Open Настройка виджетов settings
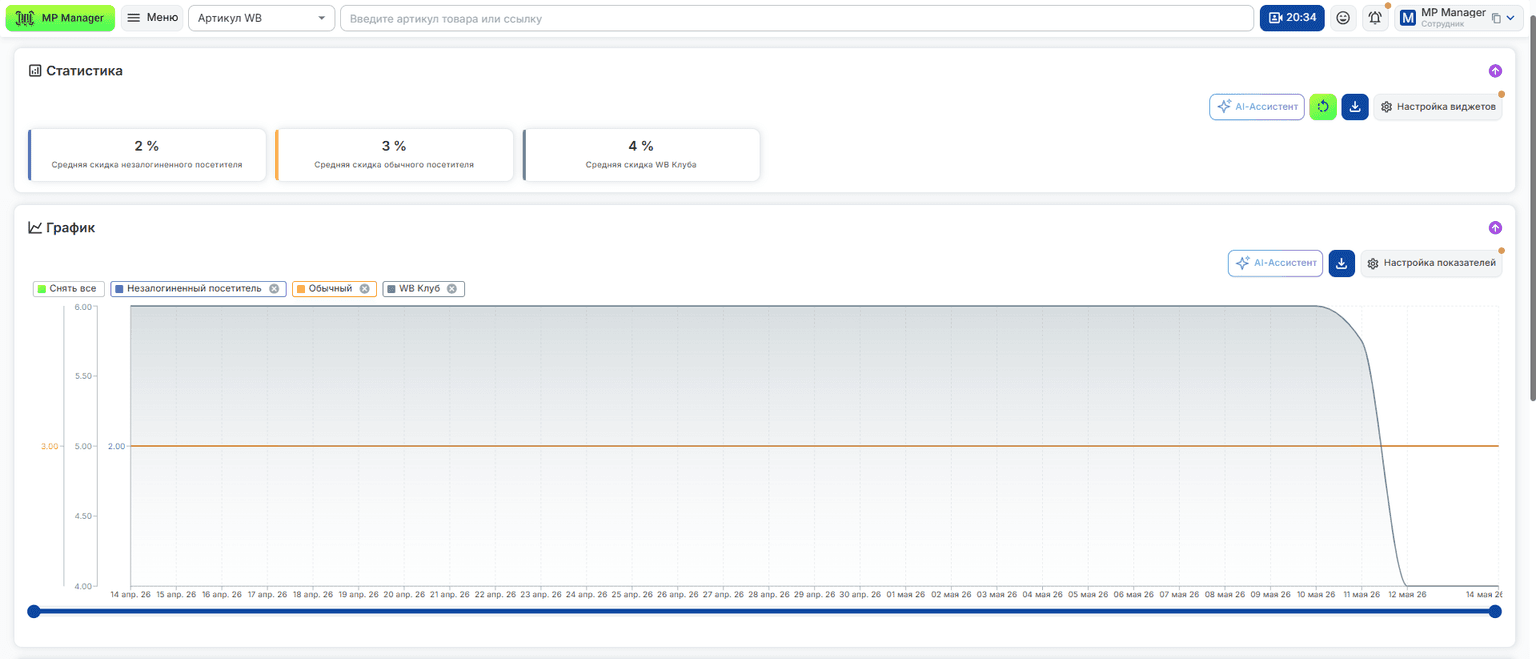1536x659 pixels. (x=1438, y=107)
